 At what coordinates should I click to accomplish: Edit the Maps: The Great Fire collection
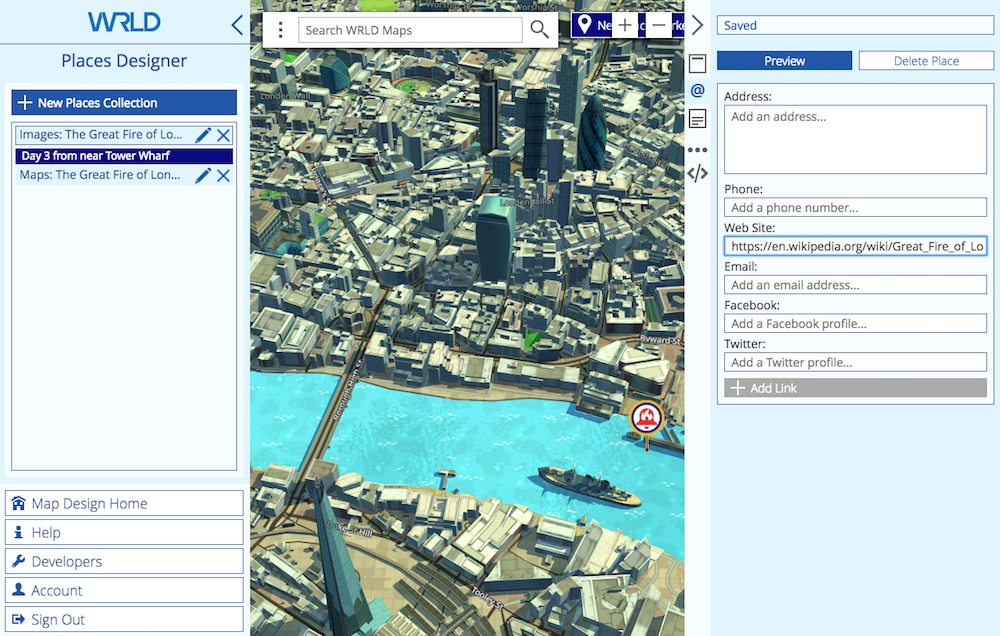pos(203,175)
